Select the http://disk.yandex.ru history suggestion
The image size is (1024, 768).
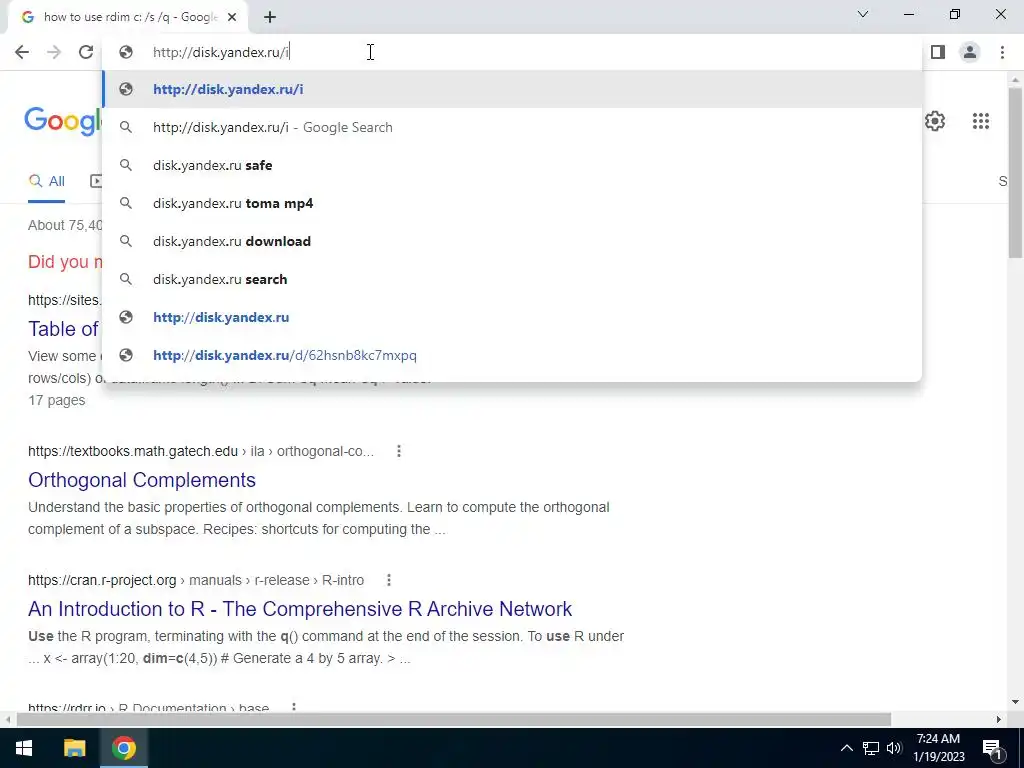[513, 317]
